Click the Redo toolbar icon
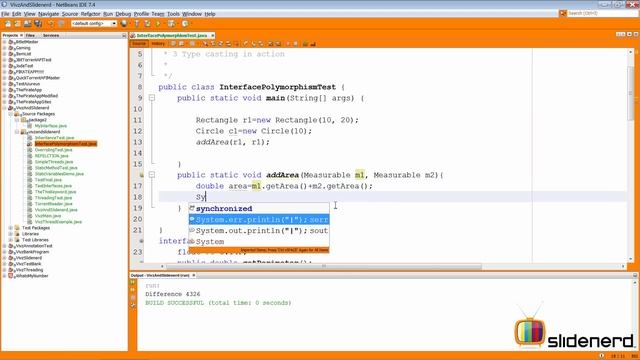The width and height of the screenshot is (640, 360). coord(61,24)
